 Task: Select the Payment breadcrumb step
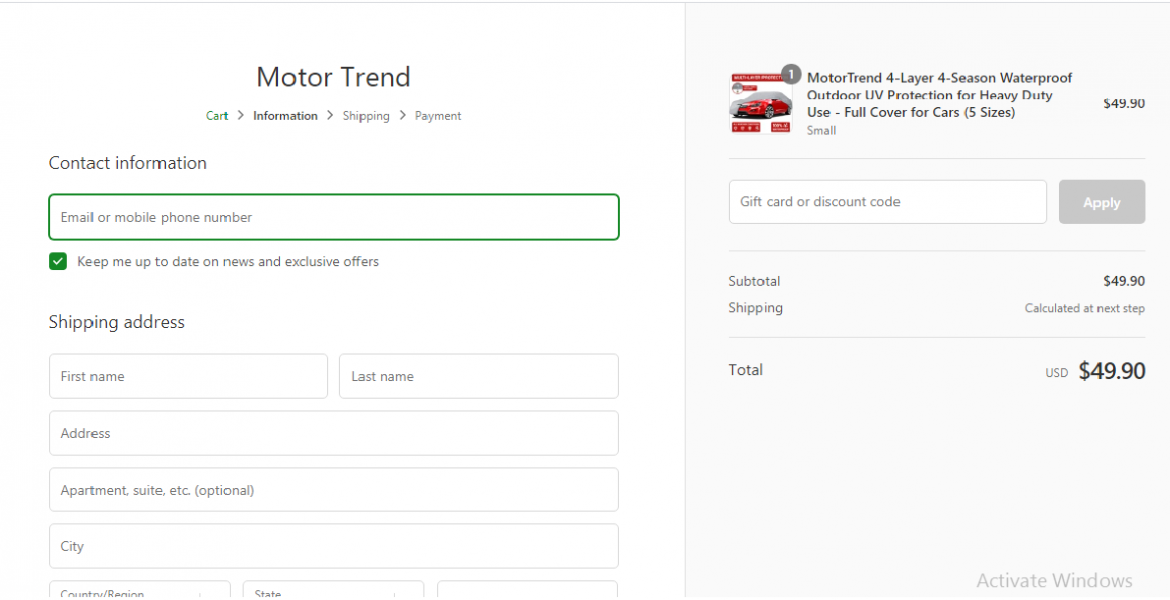(x=438, y=116)
